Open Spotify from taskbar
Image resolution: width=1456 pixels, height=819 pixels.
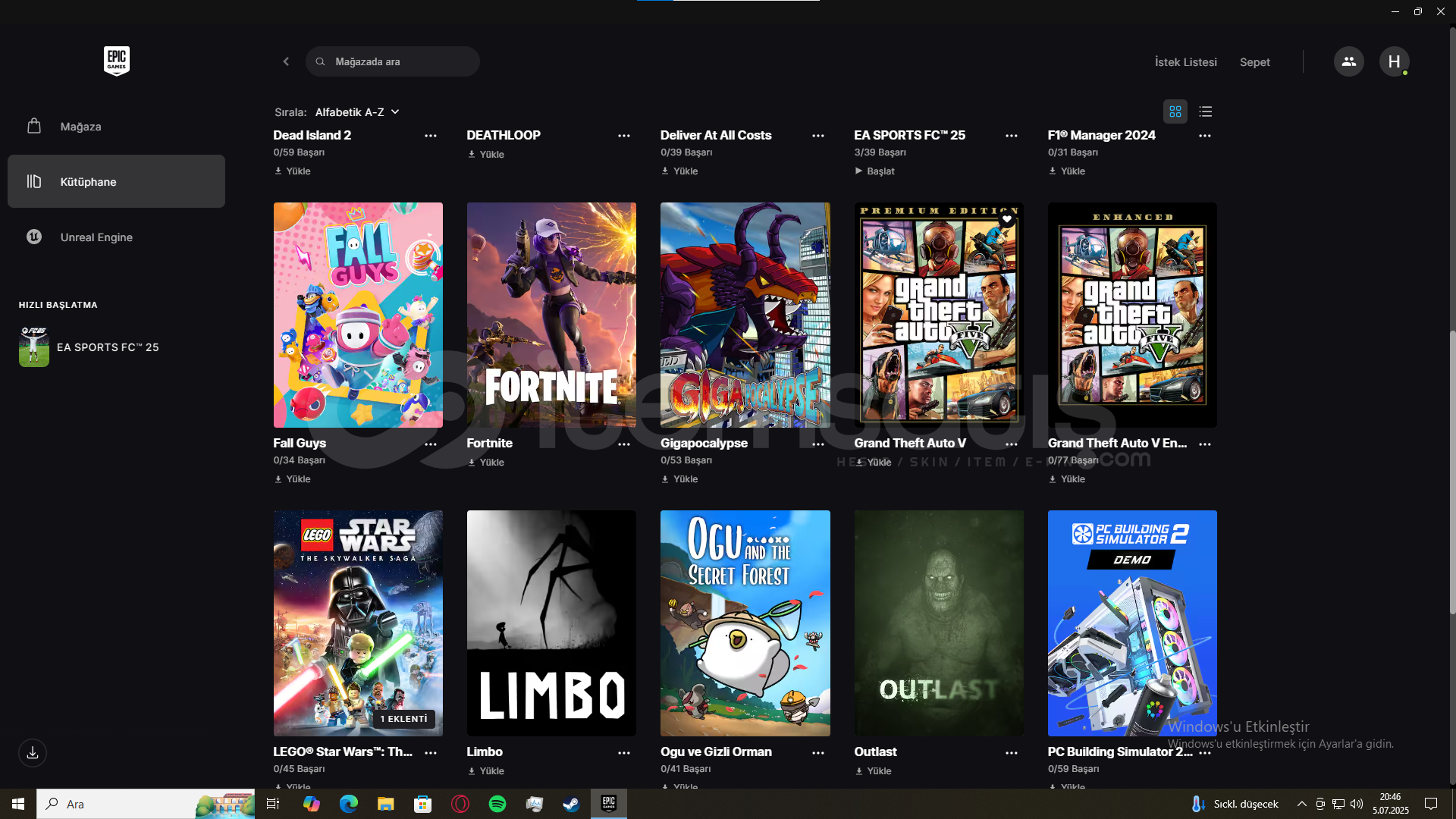tap(497, 804)
